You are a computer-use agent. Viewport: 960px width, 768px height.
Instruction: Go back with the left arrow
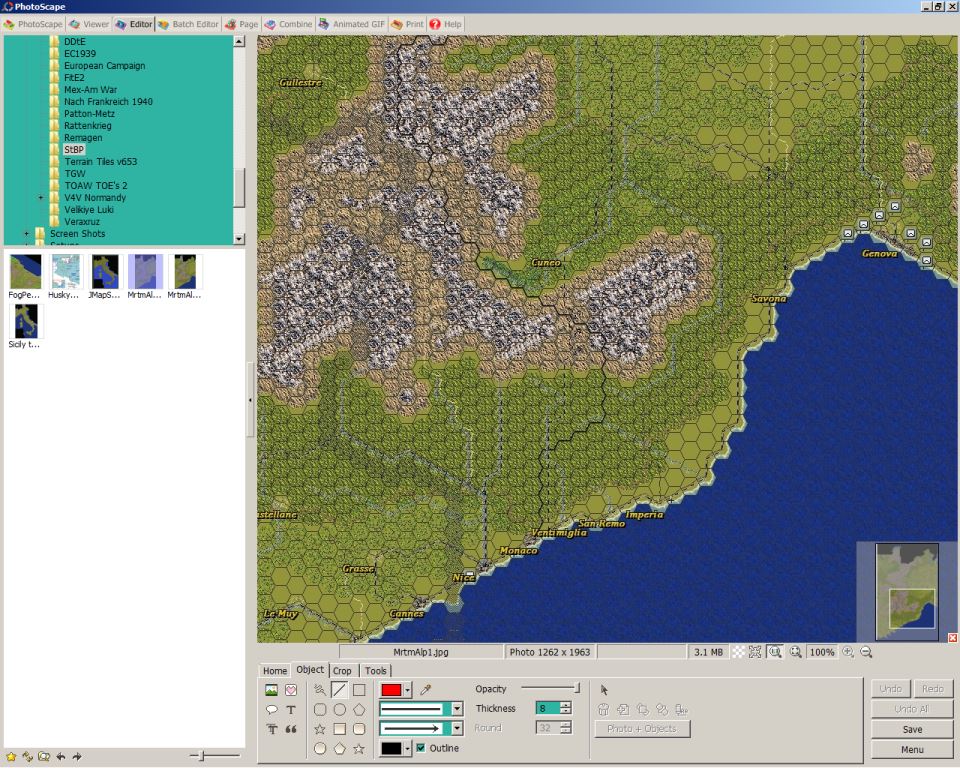tap(61, 756)
